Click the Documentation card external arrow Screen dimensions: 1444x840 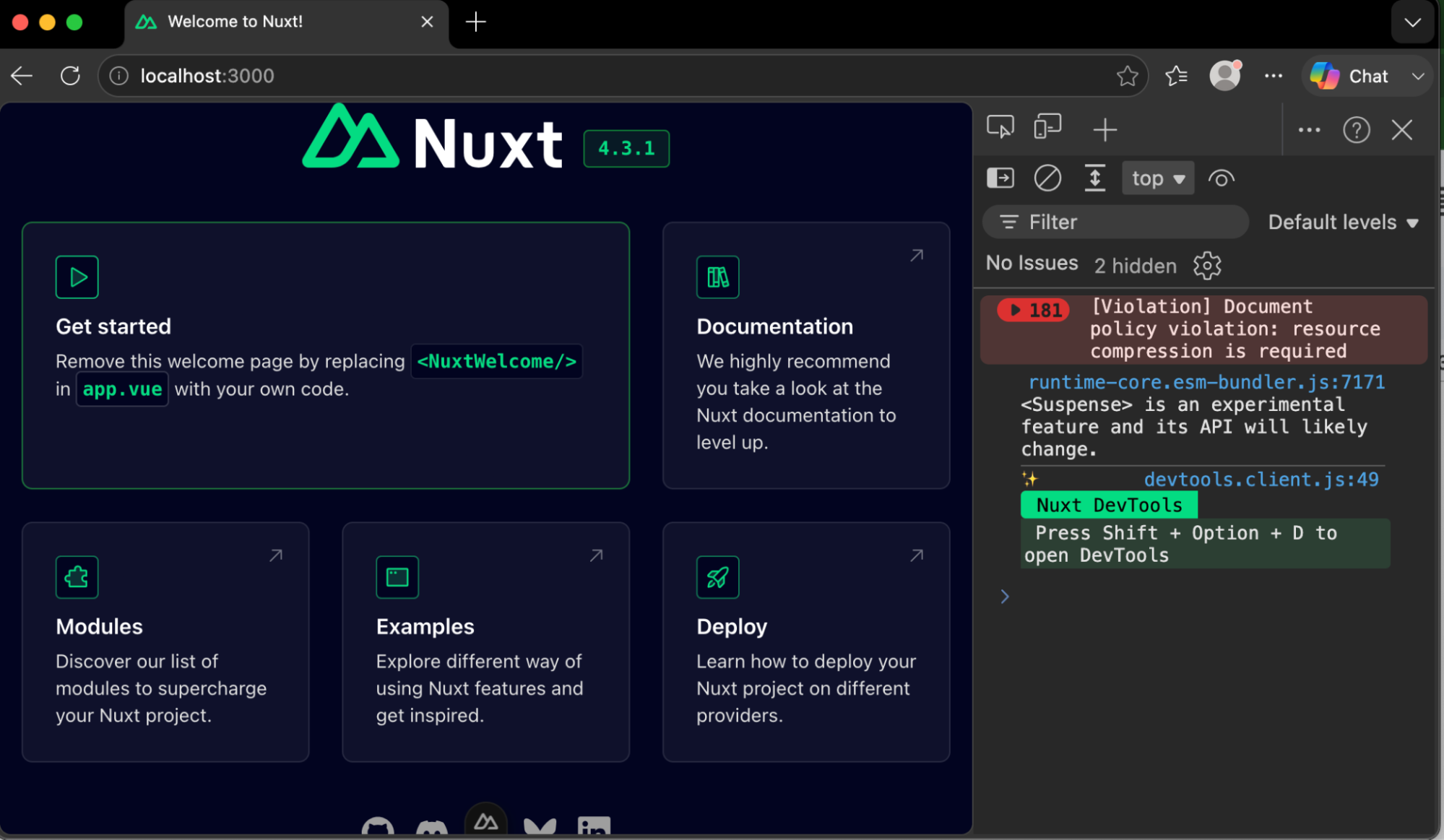pyautogui.click(x=917, y=255)
